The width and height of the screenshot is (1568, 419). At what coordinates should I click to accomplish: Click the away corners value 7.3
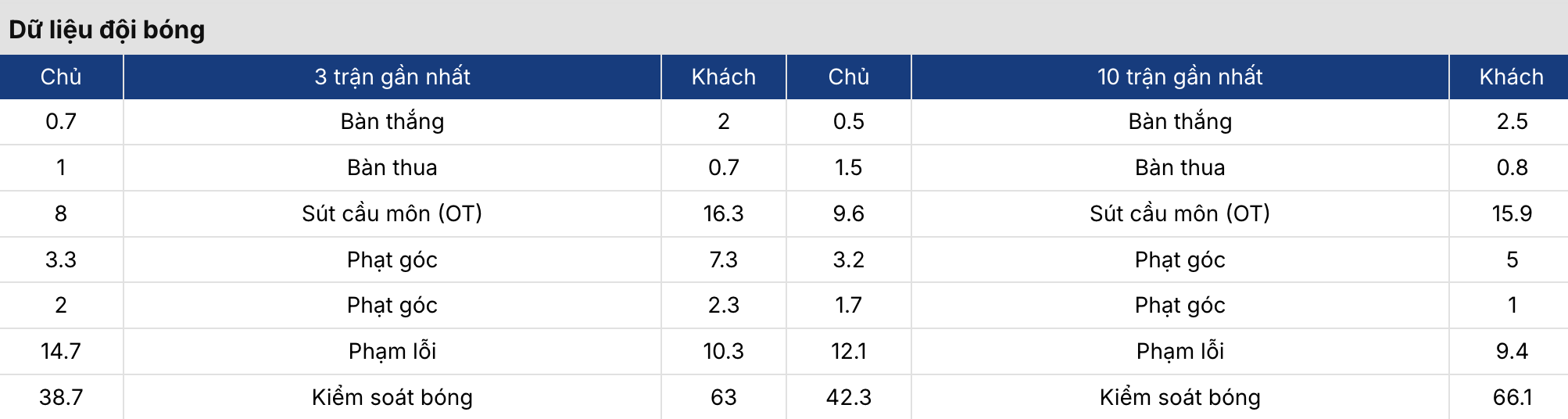click(x=723, y=260)
